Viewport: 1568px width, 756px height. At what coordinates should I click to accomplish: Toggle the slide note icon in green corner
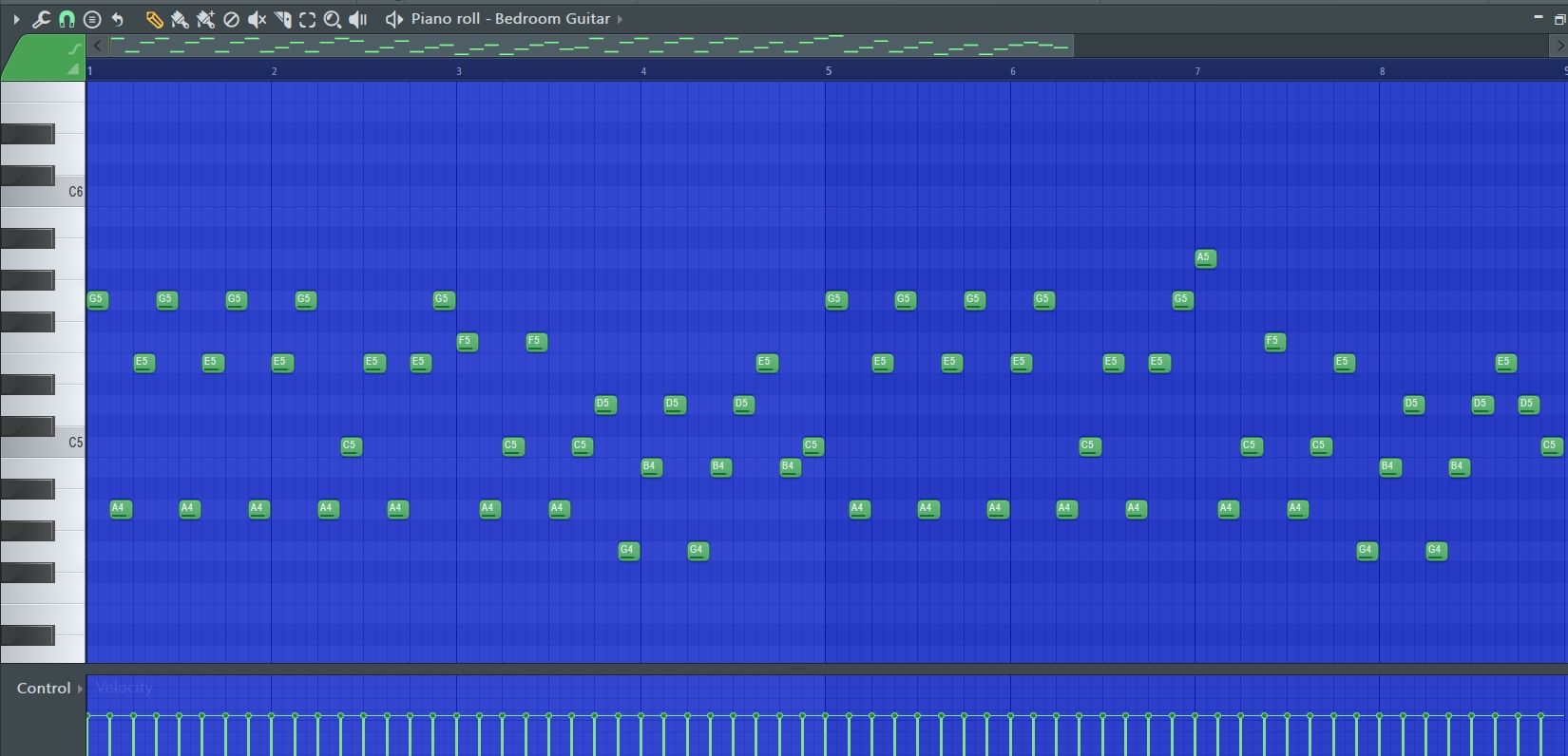click(75, 48)
